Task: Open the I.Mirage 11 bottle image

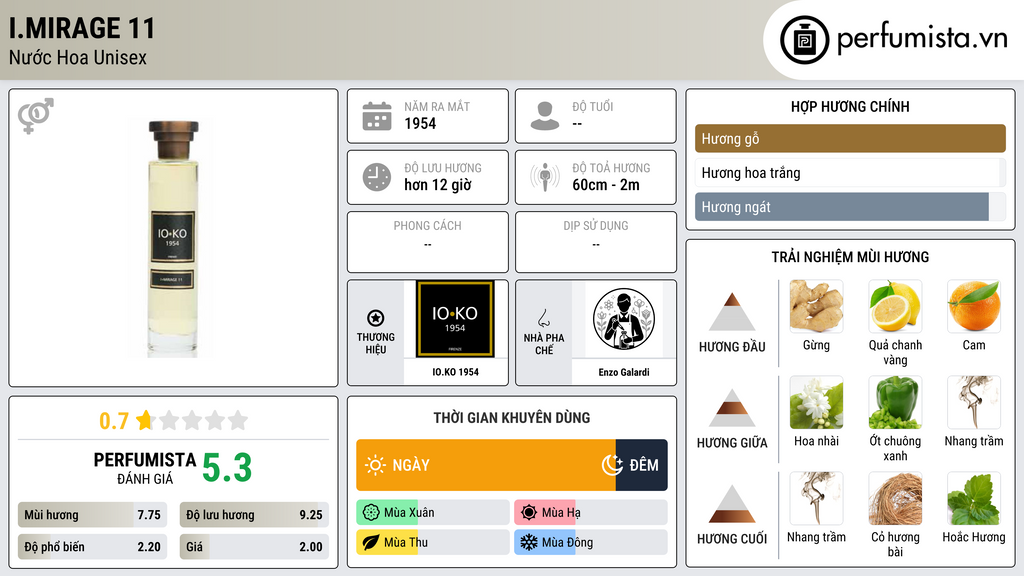Action: [x=173, y=238]
